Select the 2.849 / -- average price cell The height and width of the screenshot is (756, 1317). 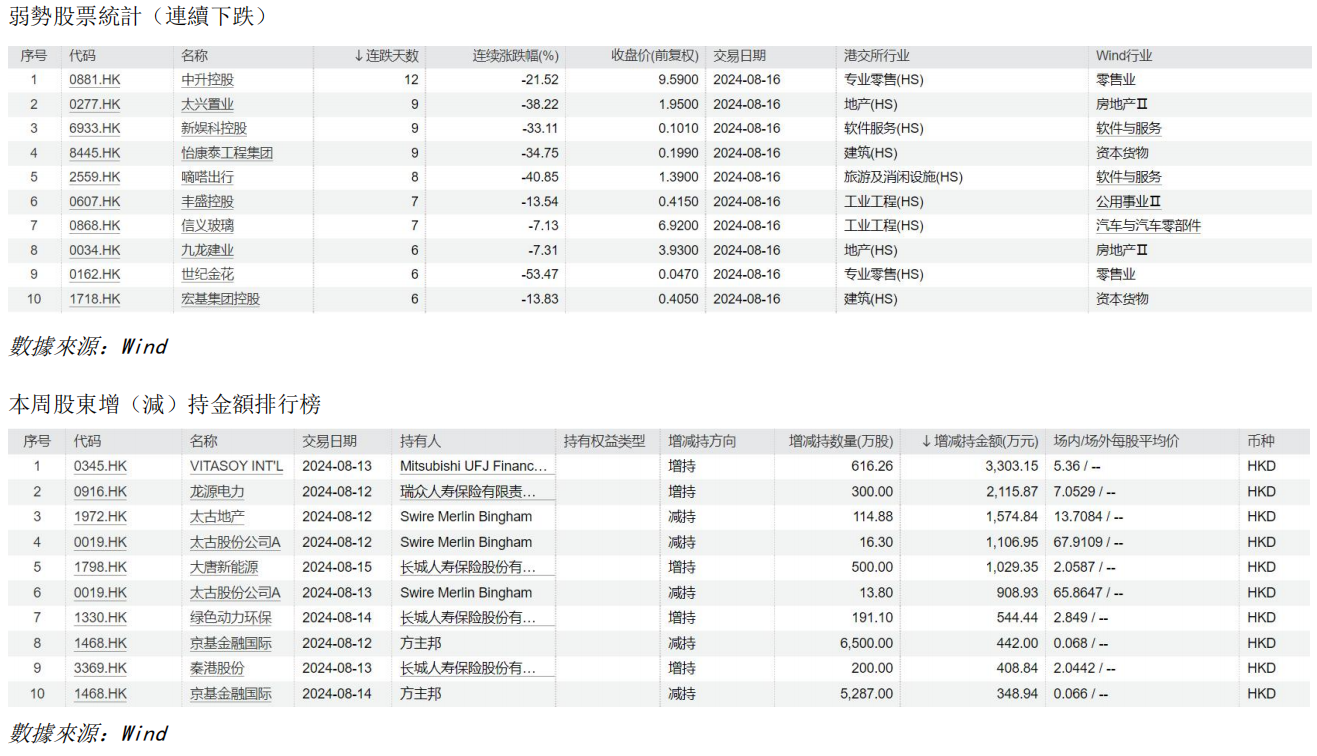point(1084,618)
